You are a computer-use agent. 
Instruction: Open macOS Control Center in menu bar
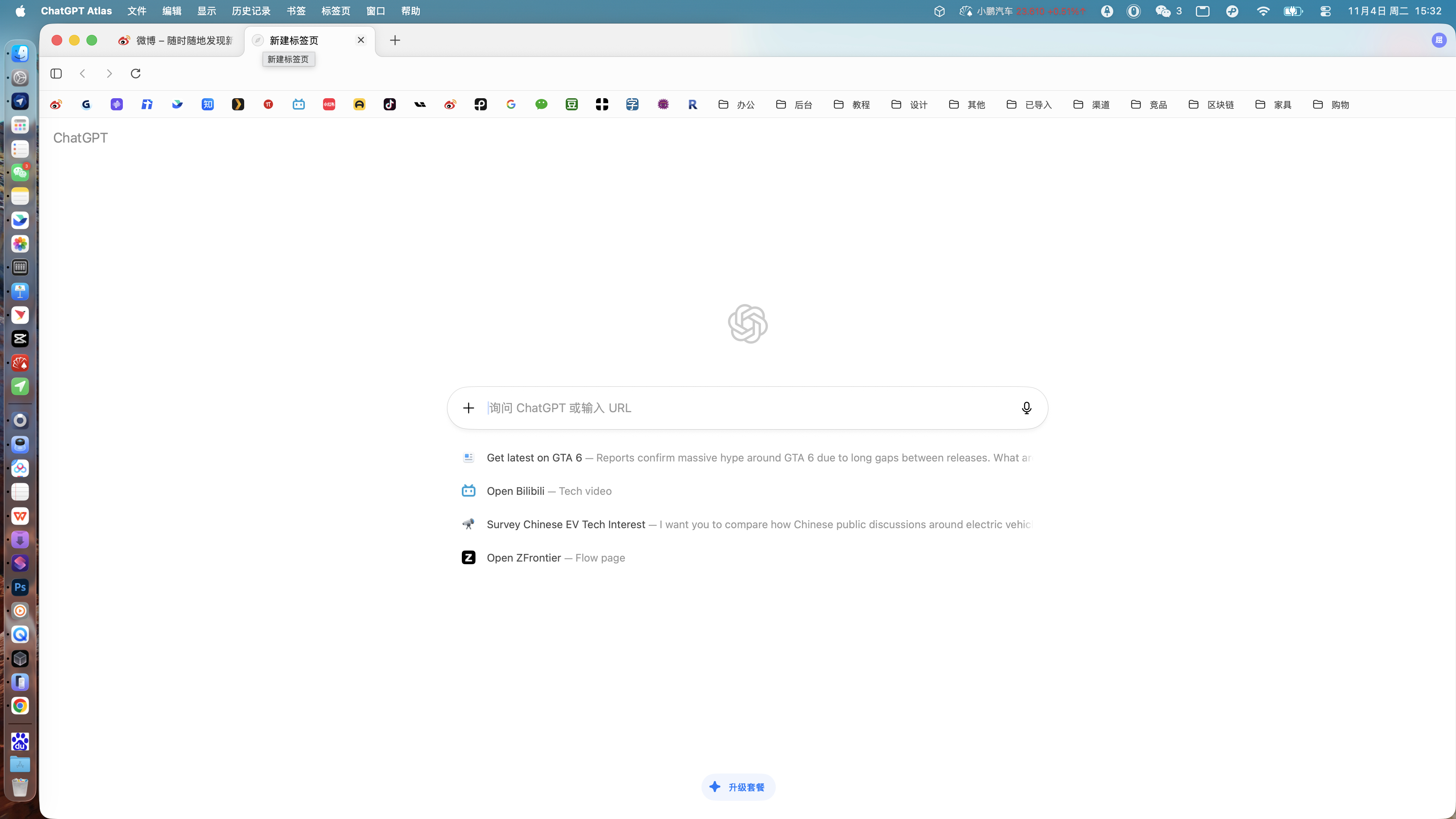1326,11
